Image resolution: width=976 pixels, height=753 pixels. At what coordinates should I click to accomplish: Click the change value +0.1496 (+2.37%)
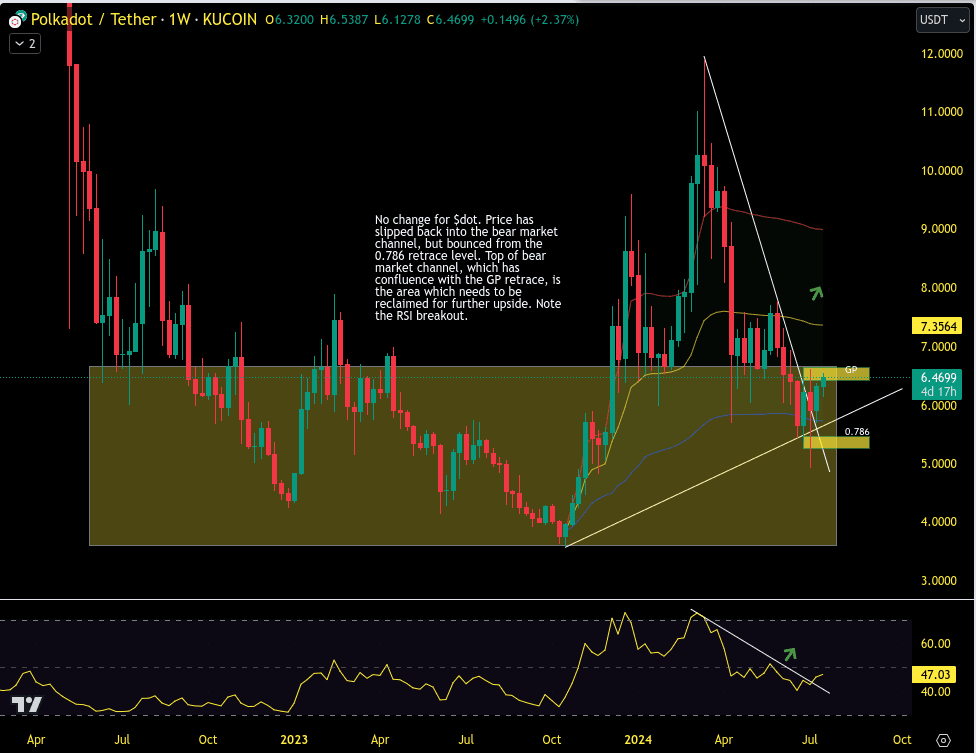click(x=529, y=20)
